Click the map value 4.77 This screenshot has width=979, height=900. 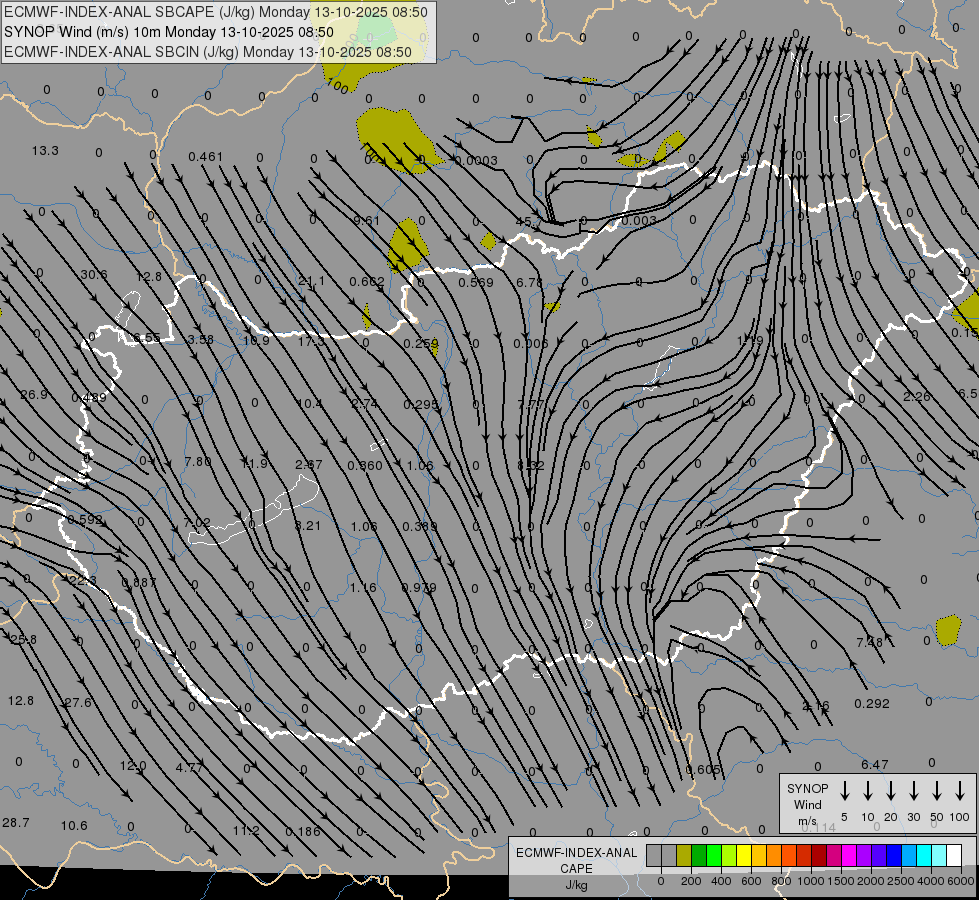tap(189, 768)
